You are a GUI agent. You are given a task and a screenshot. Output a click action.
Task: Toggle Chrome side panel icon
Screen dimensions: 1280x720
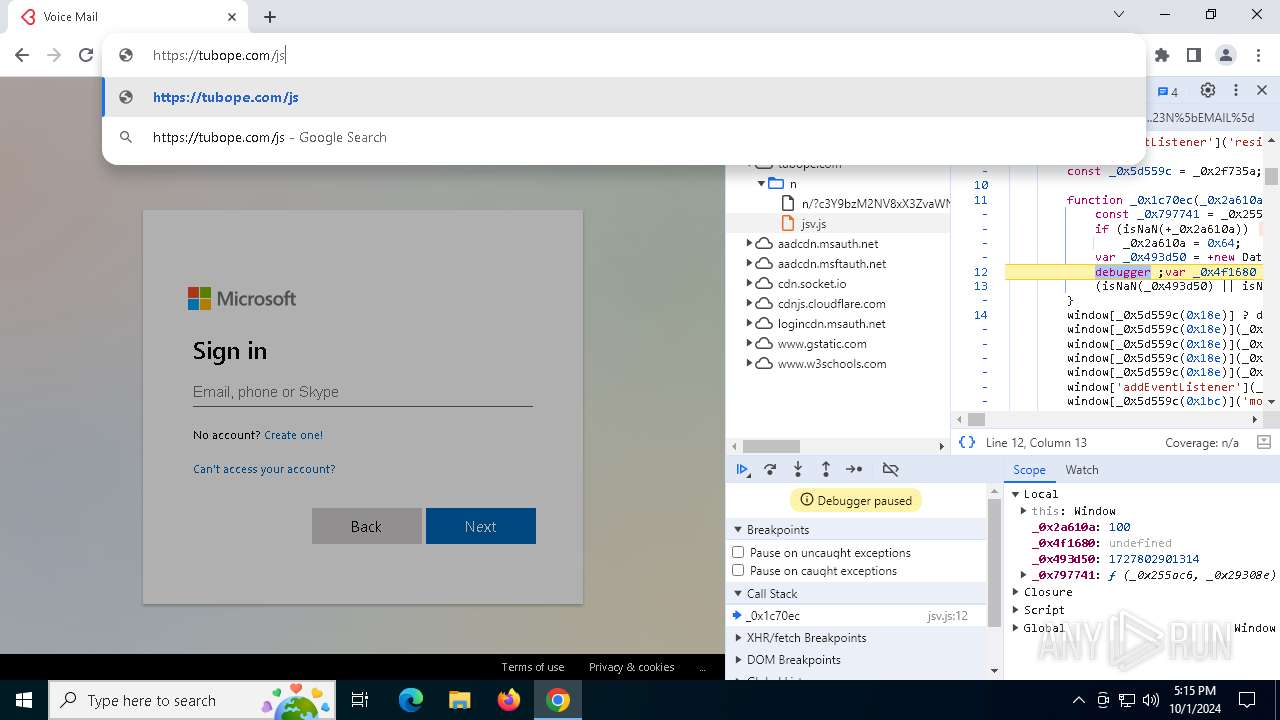click(1193, 55)
